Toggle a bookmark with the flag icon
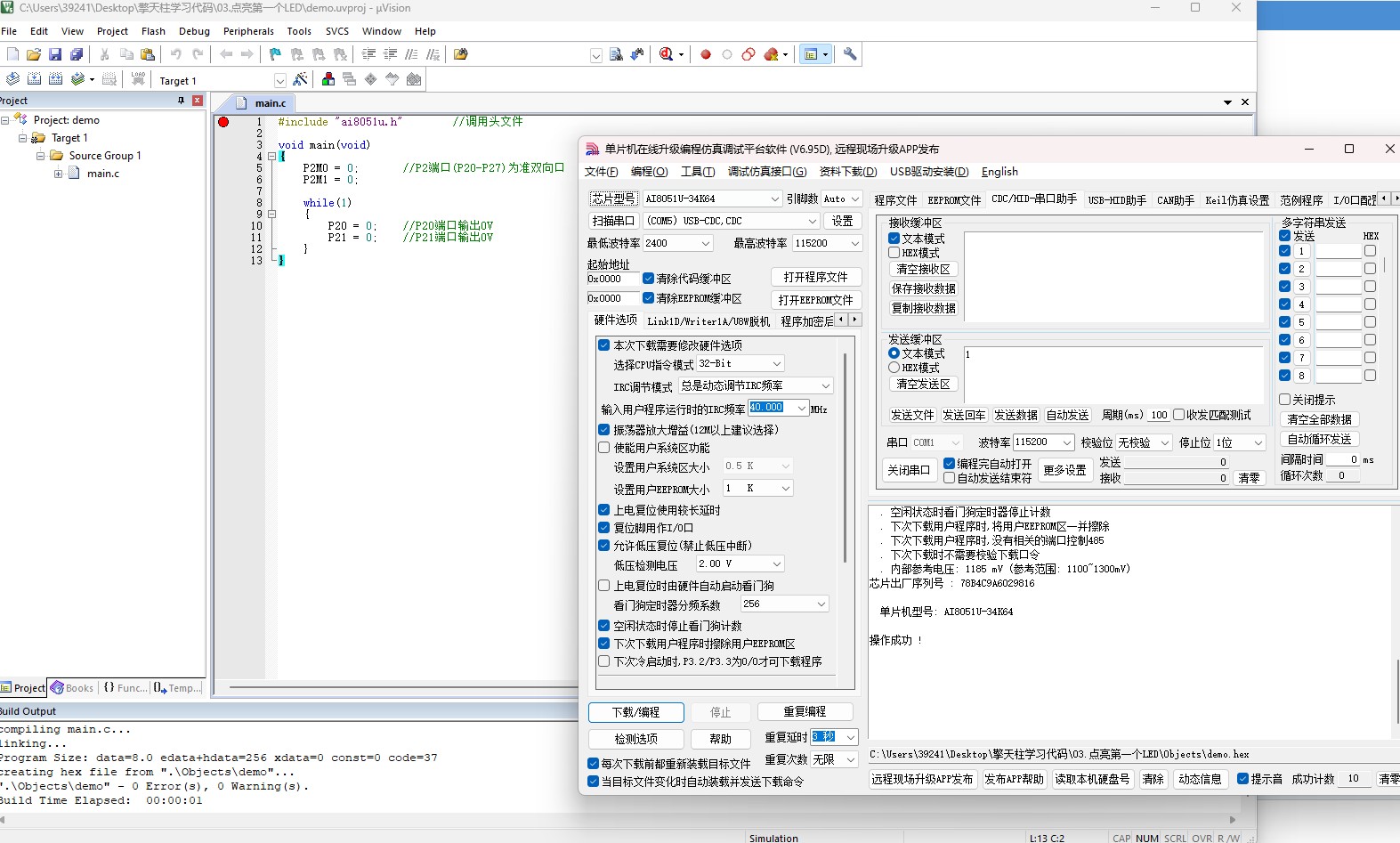 point(275,54)
